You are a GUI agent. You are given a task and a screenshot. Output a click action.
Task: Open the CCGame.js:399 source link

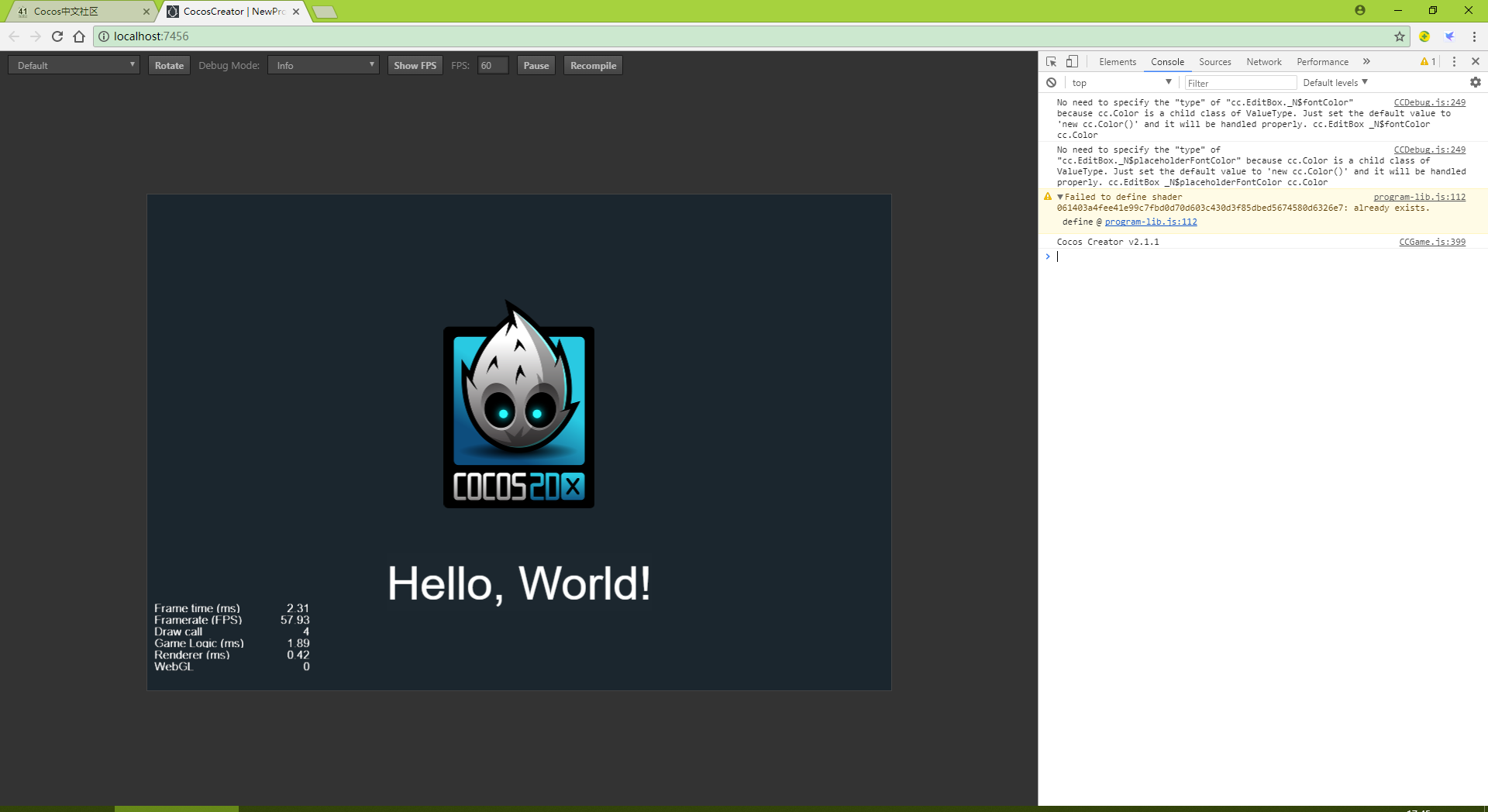1432,242
